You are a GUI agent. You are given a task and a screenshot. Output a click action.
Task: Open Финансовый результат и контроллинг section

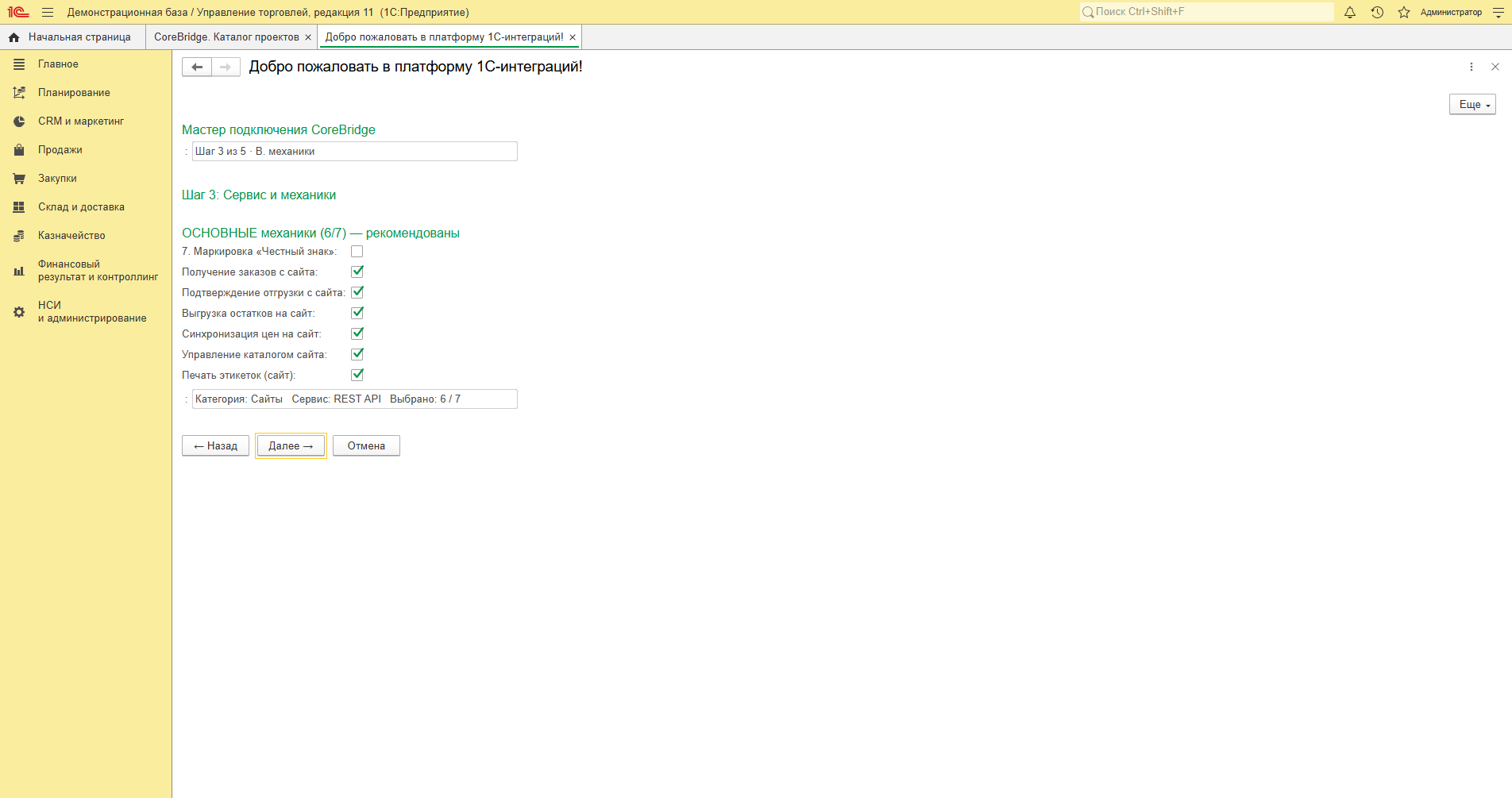click(98, 271)
